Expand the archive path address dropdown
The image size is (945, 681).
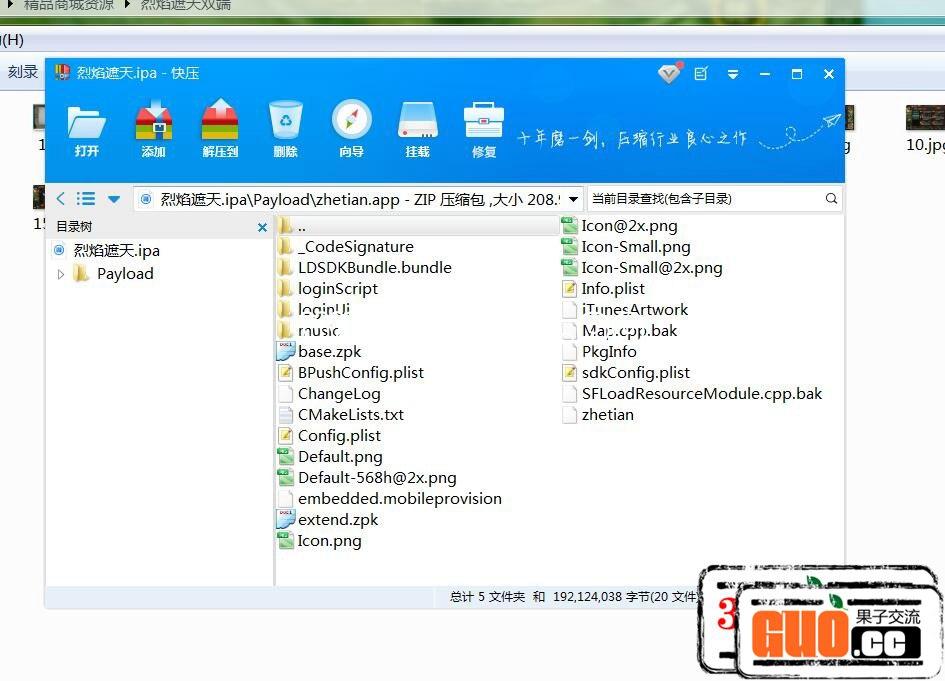pyautogui.click(x=573, y=199)
